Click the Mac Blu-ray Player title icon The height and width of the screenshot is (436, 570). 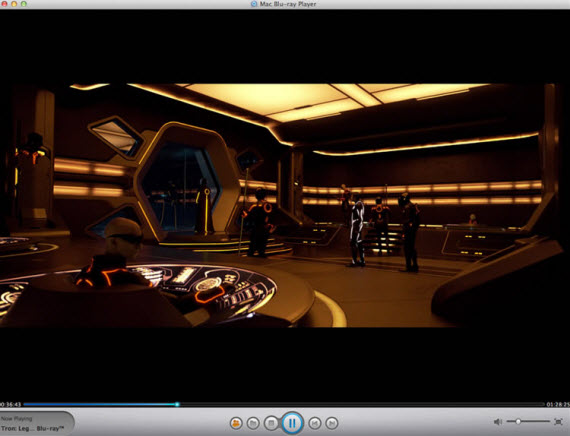254,4
